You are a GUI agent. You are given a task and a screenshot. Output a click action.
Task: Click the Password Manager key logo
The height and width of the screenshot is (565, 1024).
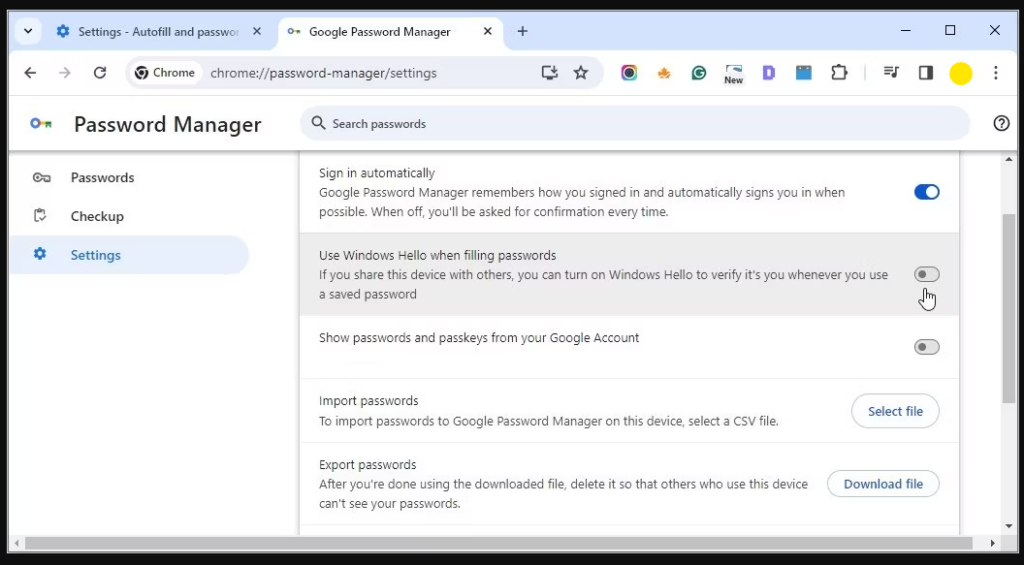pyautogui.click(x=41, y=123)
